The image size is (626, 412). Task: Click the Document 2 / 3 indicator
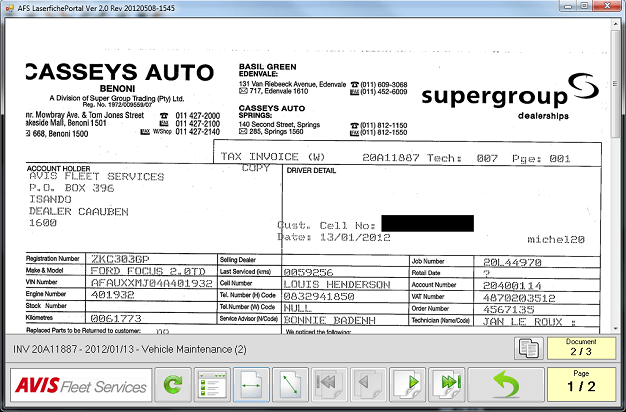(x=581, y=348)
